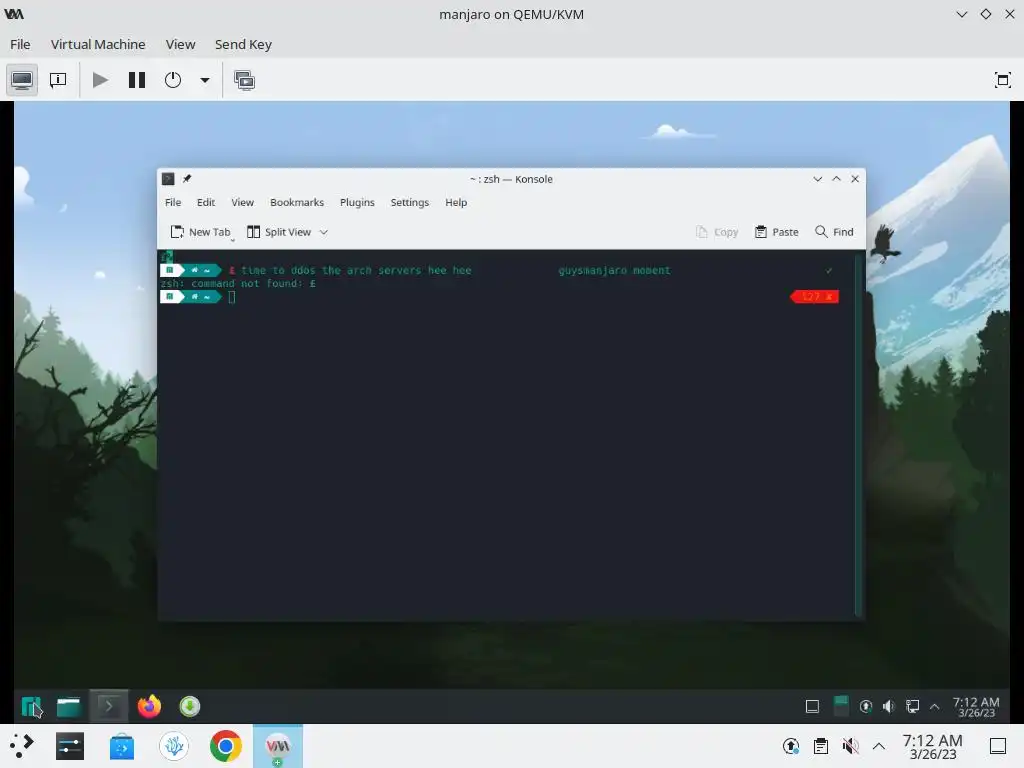
Task: Open Konsole Help menu
Action: pyautogui.click(x=456, y=202)
